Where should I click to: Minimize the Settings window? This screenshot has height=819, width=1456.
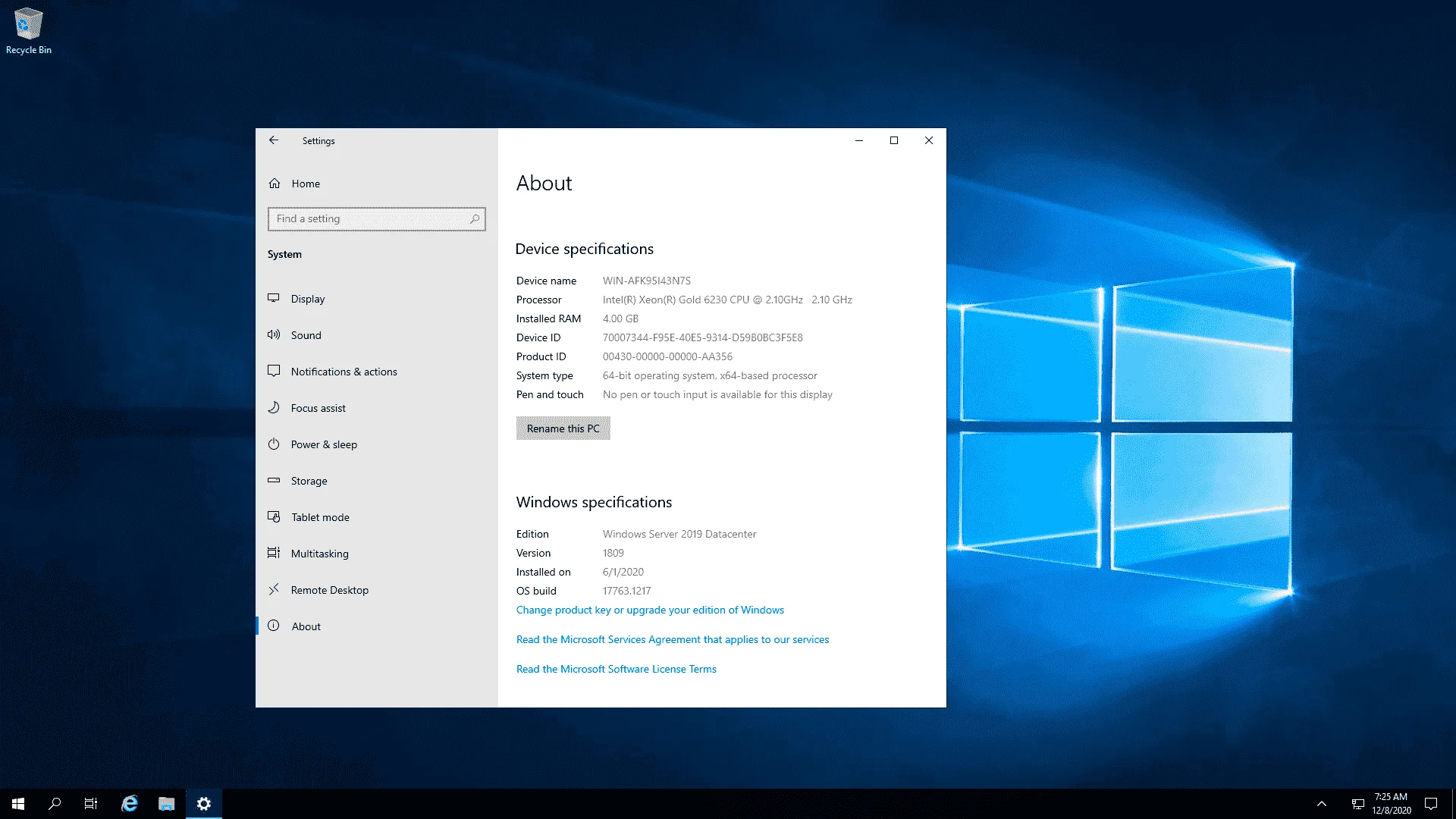click(x=859, y=140)
